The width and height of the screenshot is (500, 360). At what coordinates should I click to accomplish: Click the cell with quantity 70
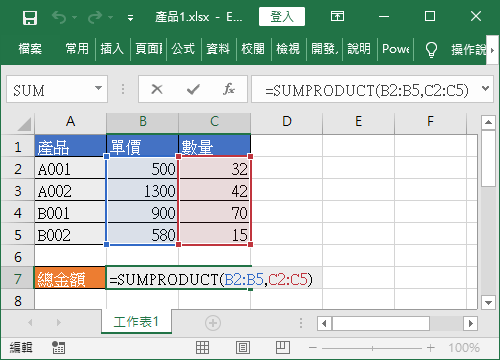tap(215, 212)
